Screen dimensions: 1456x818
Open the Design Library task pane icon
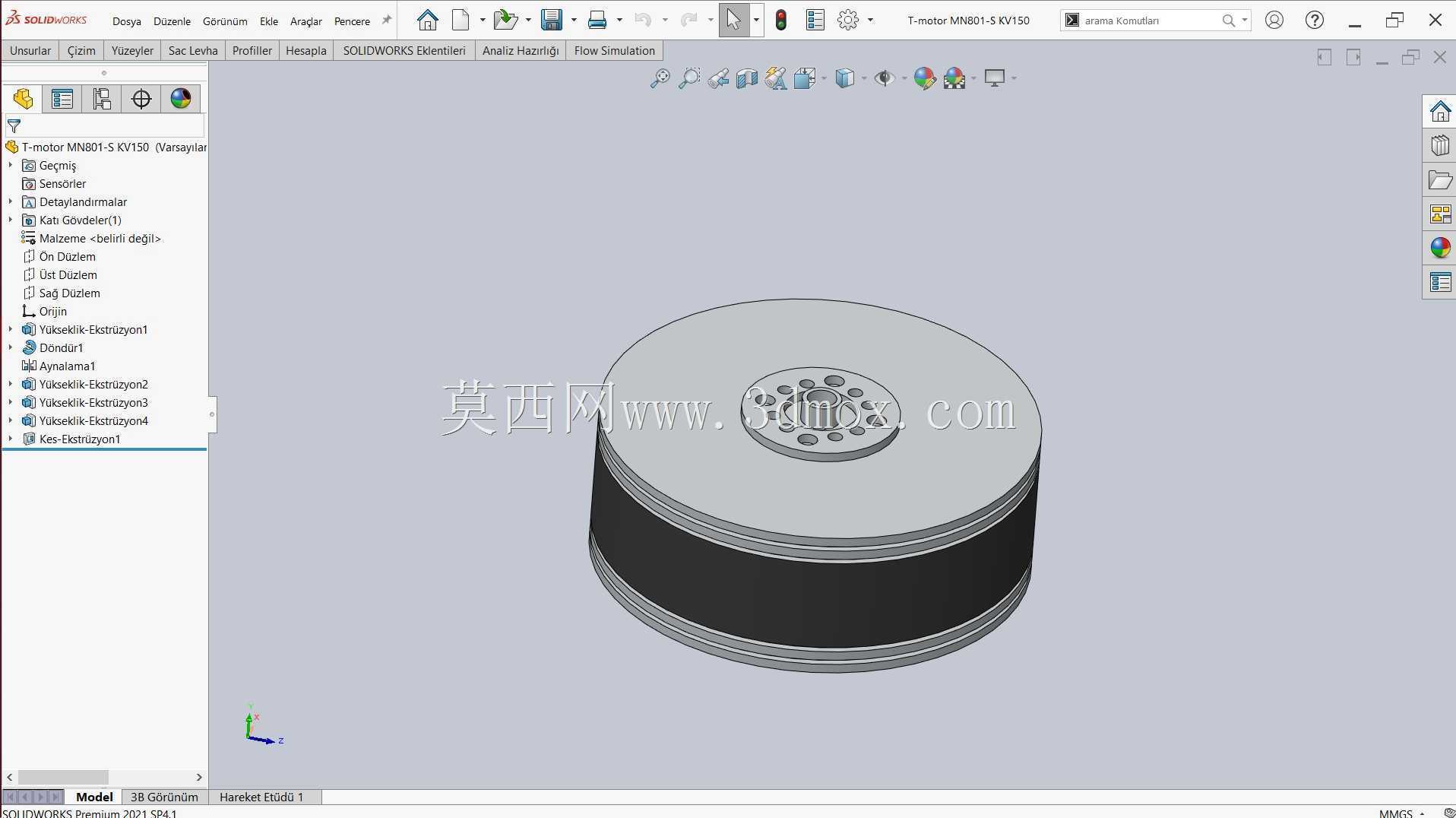pos(1440,145)
